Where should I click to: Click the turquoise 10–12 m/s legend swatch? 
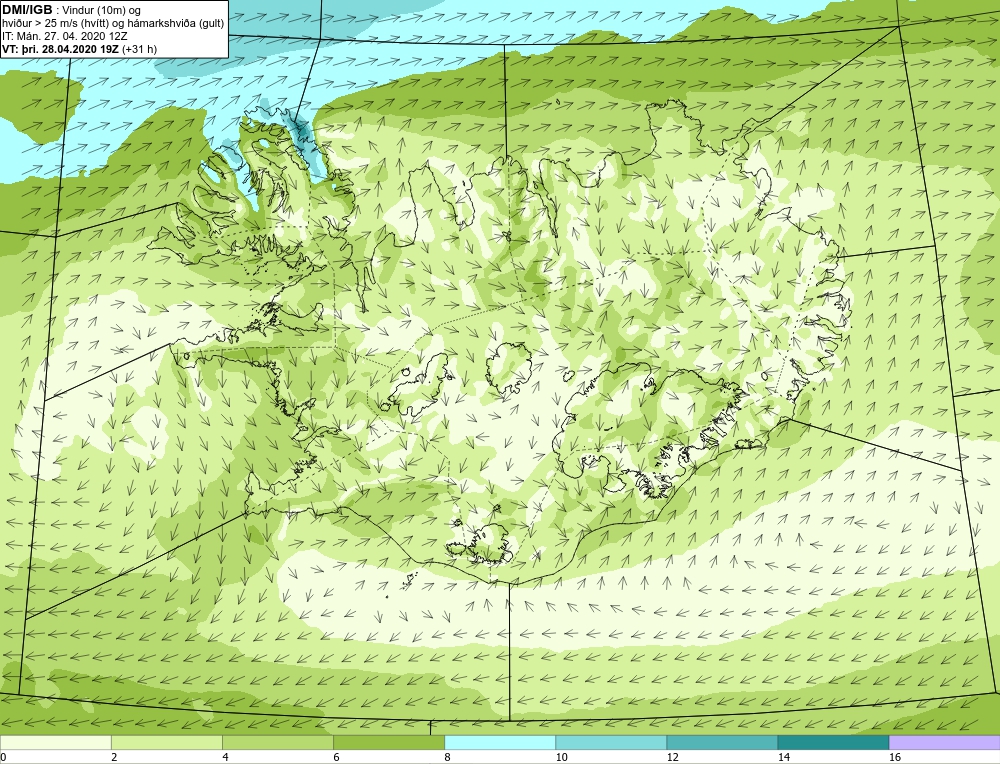point(610,742)
